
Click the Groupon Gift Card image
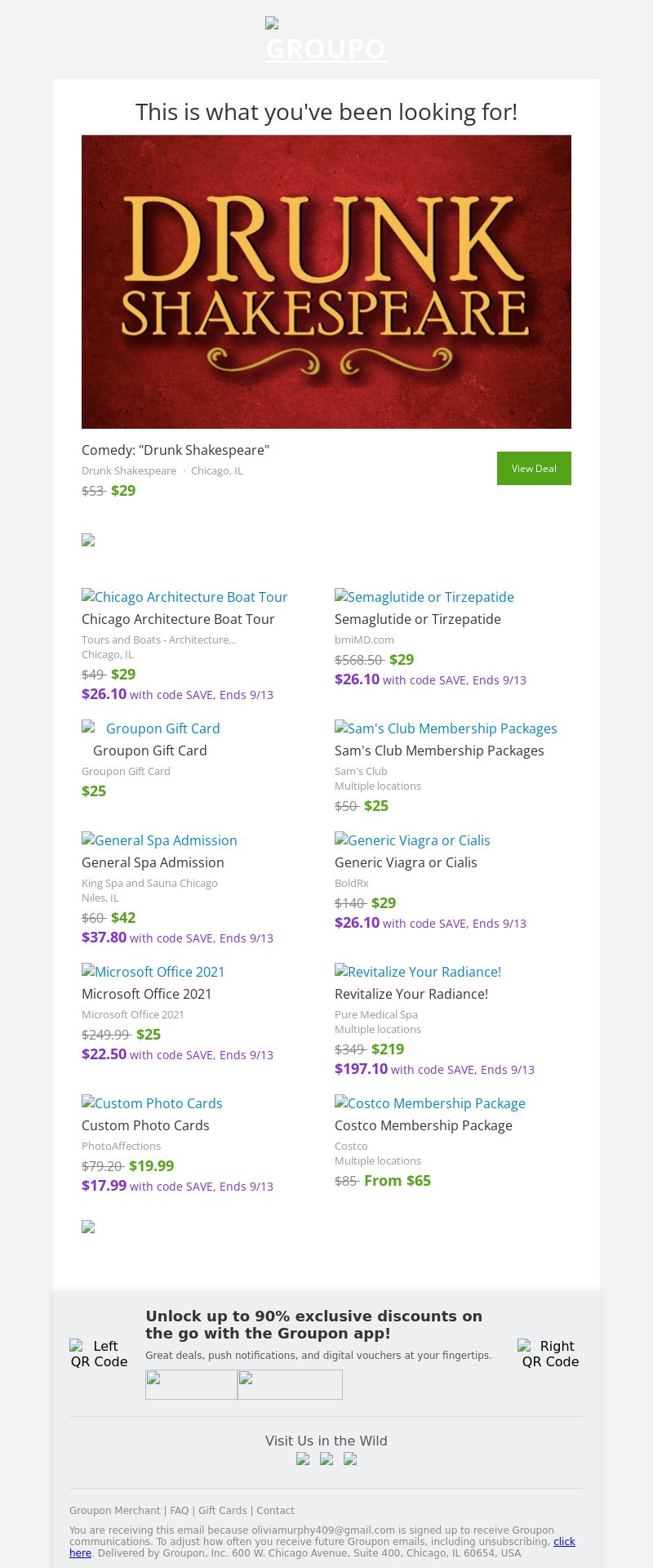coord(151,728)
